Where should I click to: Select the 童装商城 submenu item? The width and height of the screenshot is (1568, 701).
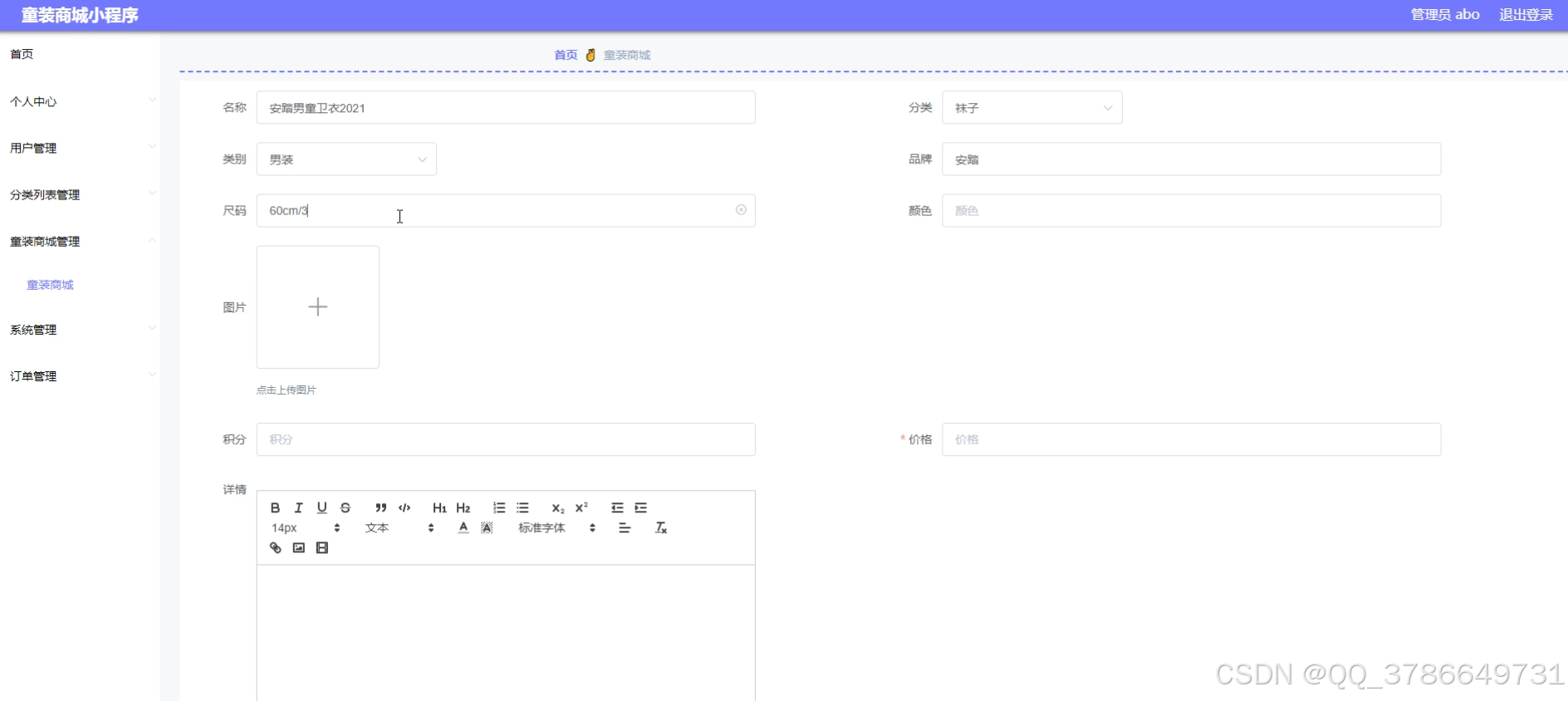[x=50, y=285]
